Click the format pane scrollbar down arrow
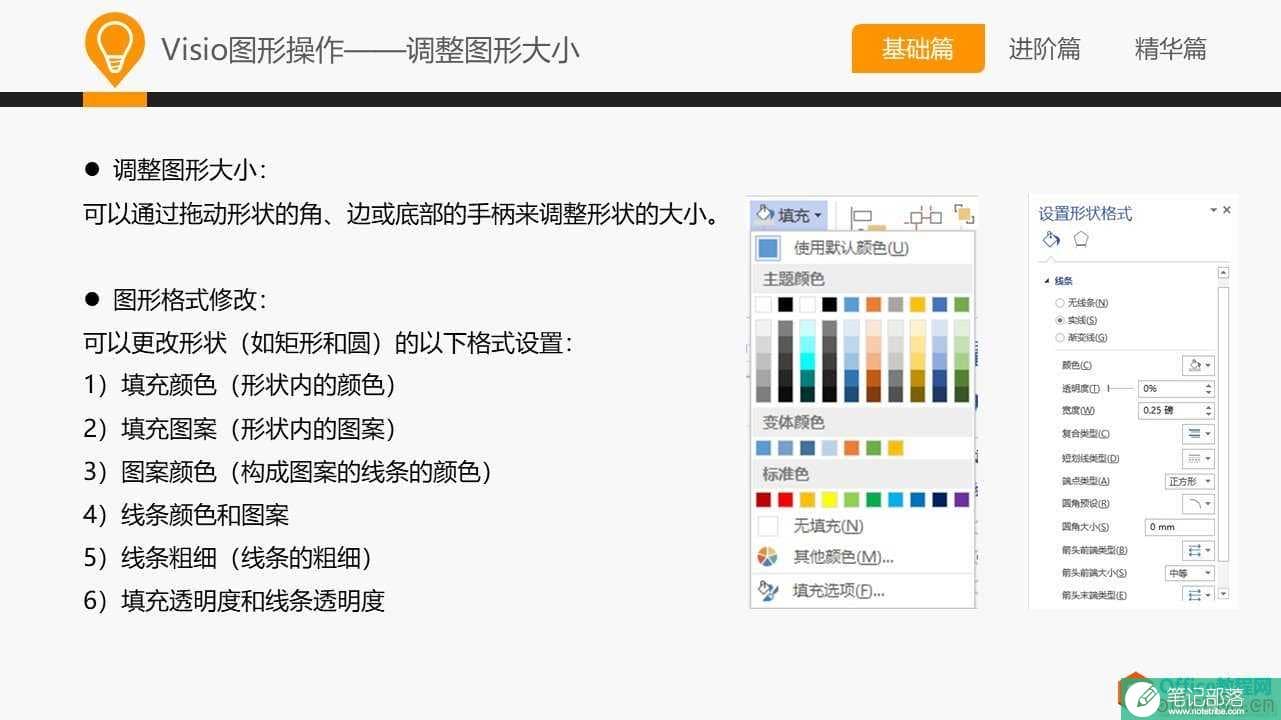Image resolution: width=1281 pixels, height=720 pixels. (x=1223, y=594)
